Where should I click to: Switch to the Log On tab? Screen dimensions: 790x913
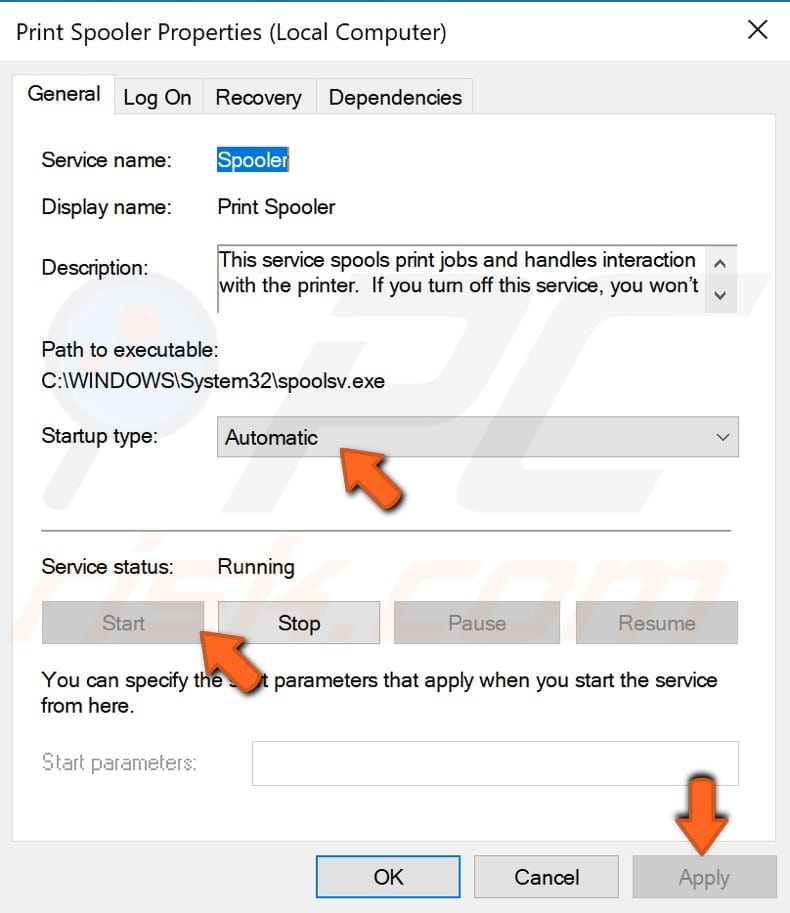tap(157, 97)
